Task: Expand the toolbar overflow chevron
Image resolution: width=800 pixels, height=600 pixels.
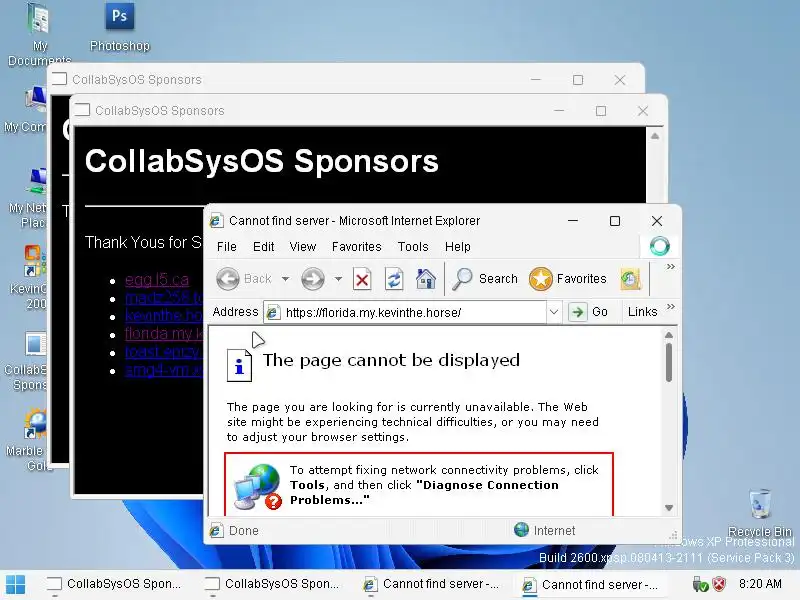Action: click(670, 266)
